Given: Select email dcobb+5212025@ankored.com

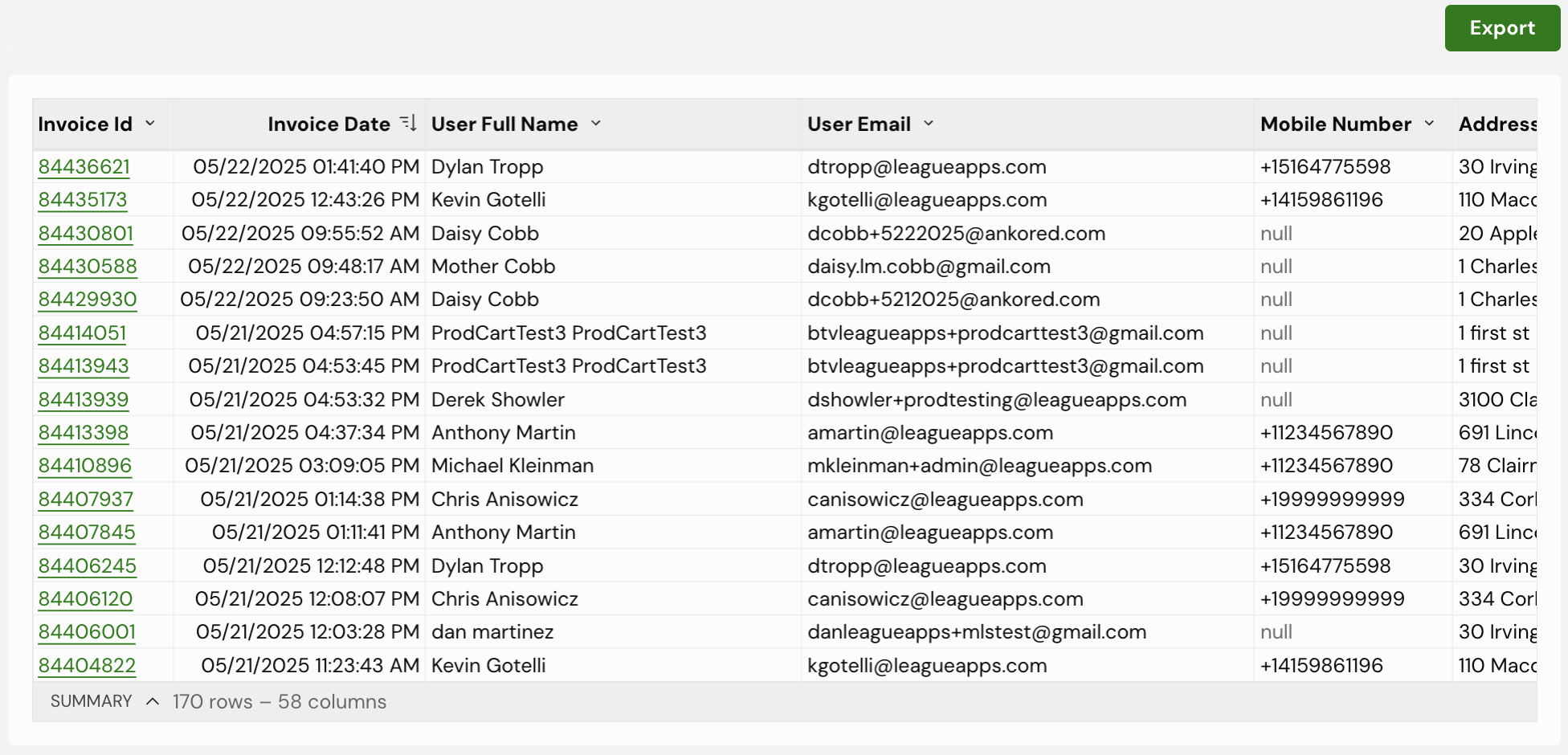Looking at the screenshot, I should click(x=953, y=299).
